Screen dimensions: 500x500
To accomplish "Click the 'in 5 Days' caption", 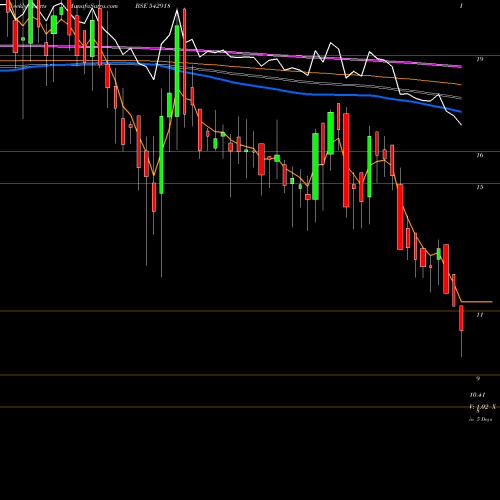I will (481, 420).
